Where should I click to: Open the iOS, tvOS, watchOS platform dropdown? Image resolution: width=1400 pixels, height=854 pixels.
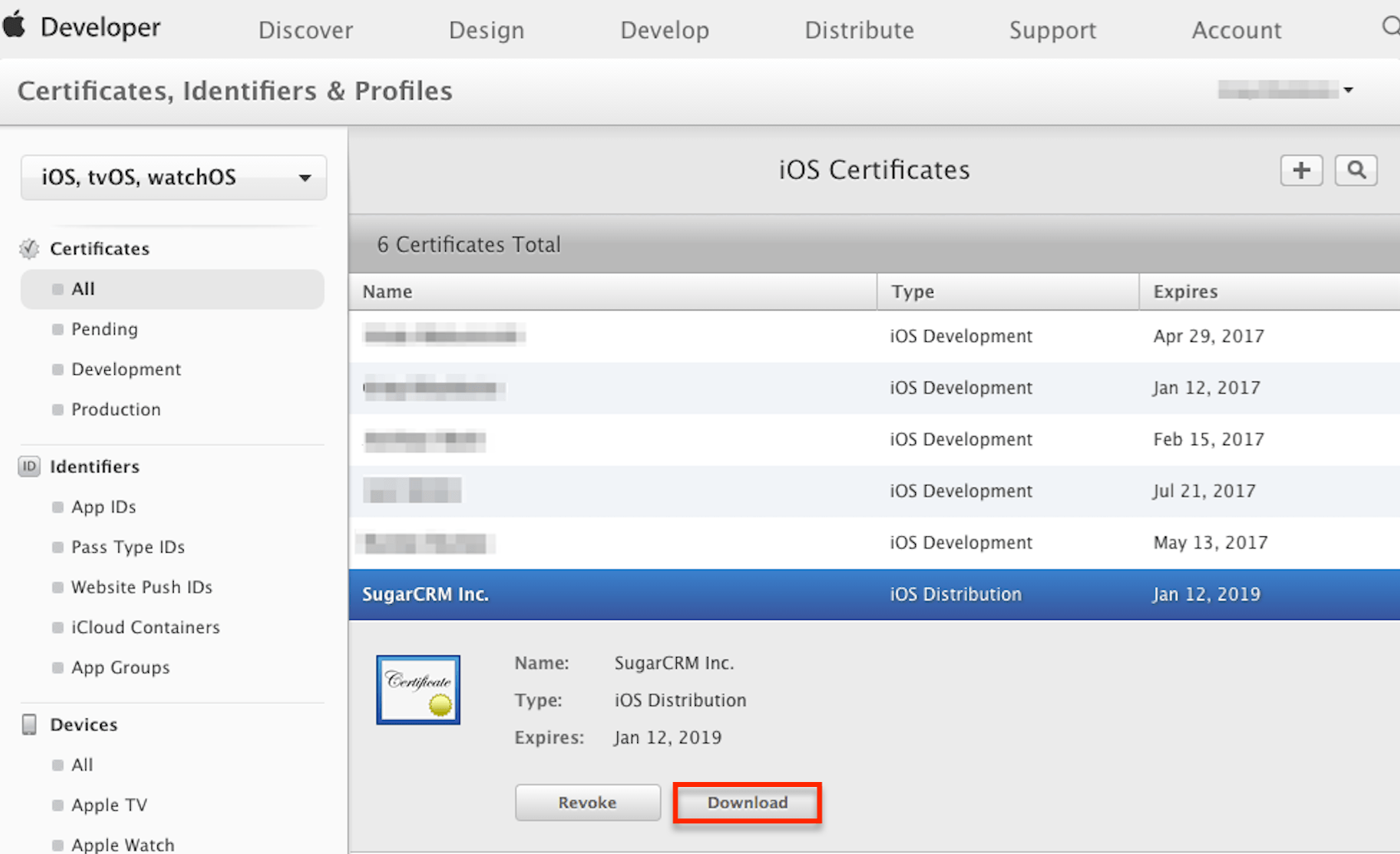click(174, 177)
